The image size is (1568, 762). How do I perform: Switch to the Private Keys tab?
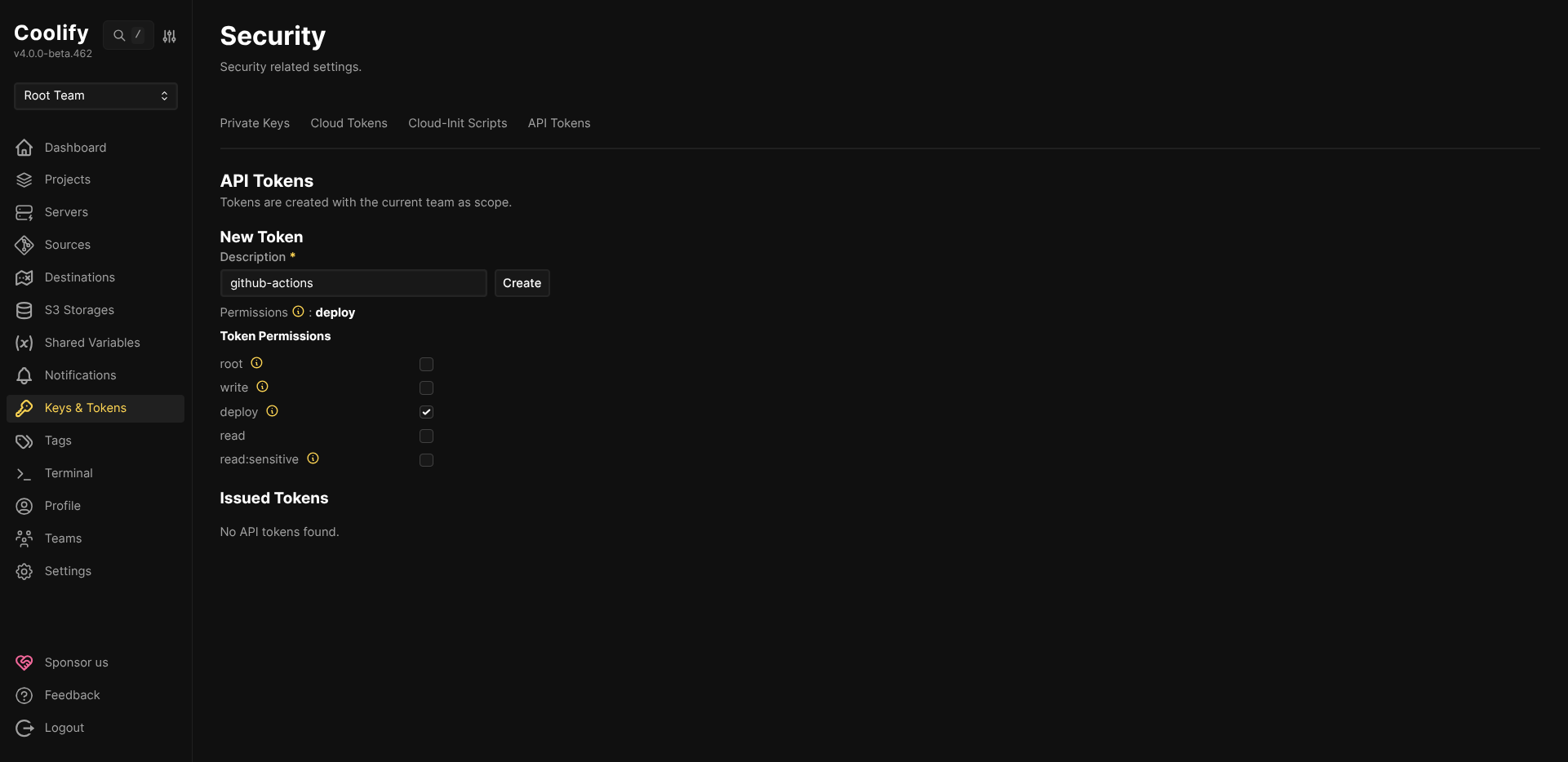click(255, 123)
